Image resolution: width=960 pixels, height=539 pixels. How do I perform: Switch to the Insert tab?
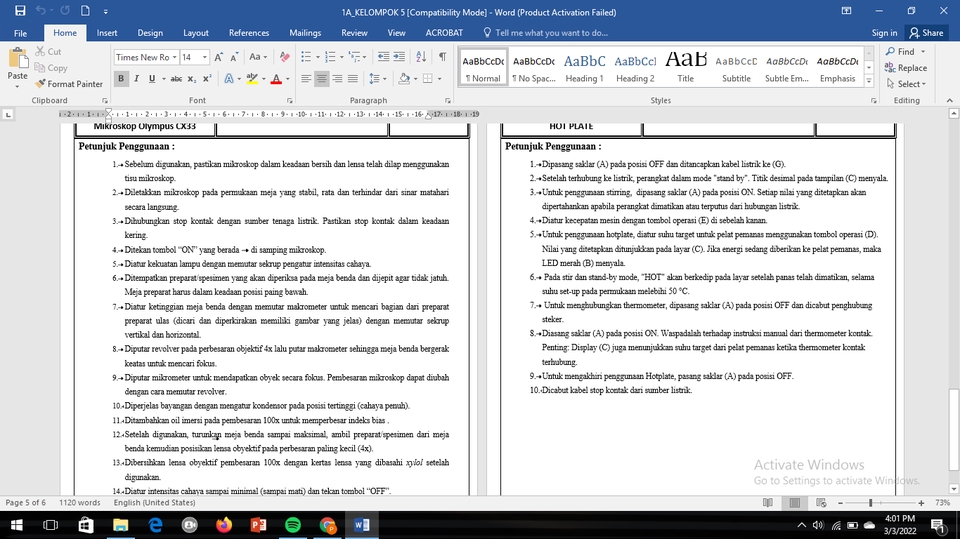107,33
